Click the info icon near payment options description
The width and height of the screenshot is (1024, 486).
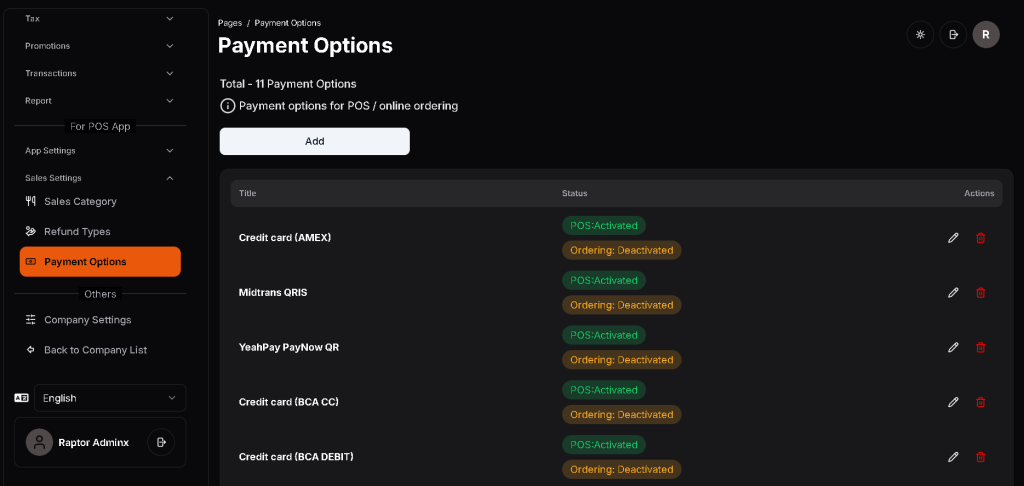point(228,106)
